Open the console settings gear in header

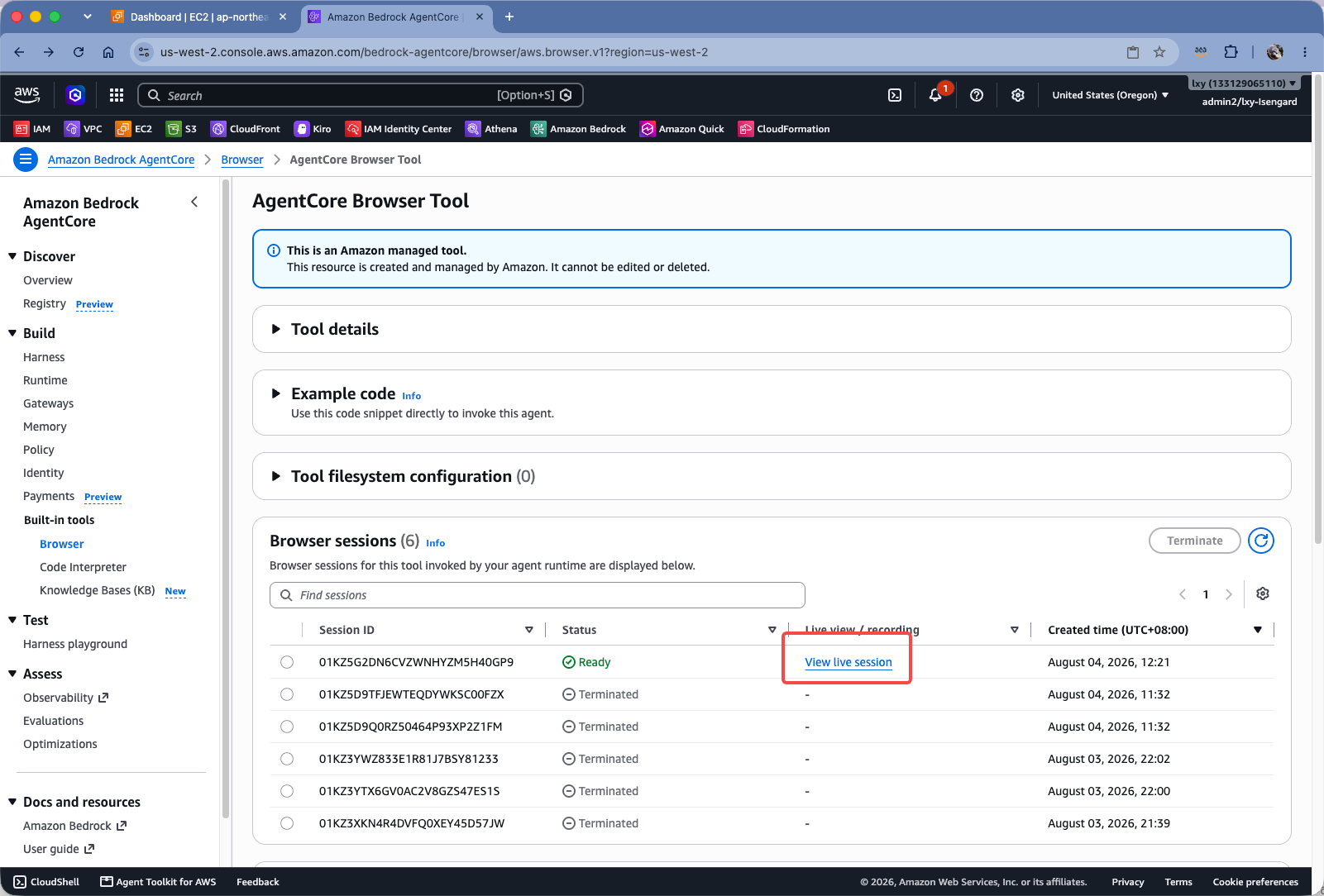point(1018,95)
